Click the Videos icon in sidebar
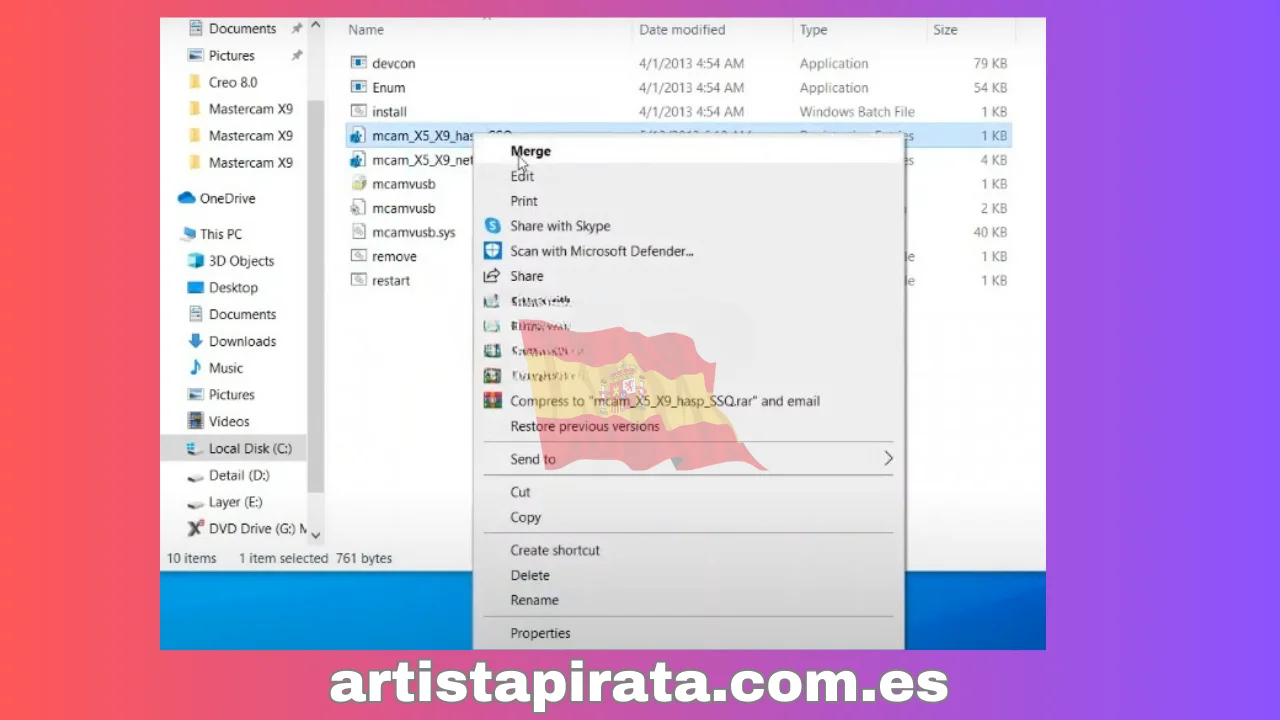Screen dimensions: 1280x720 pos(196,421)
